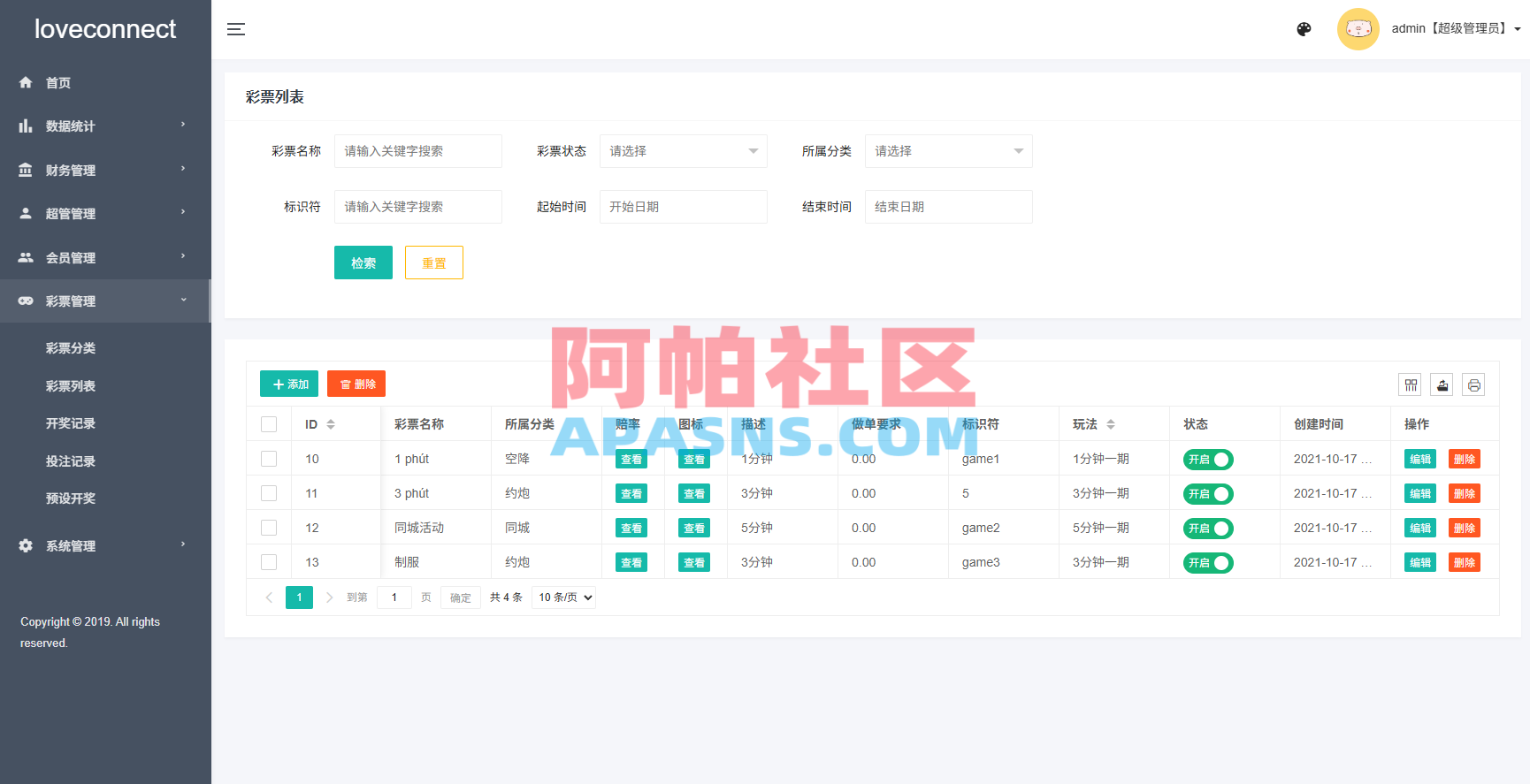Expand the 数据统计 sidebar menu

(105, 126)
